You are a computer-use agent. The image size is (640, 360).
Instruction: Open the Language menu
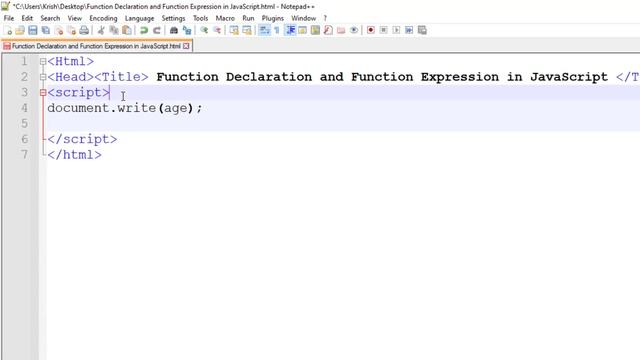pyautogui.click(x=140, y=18)
